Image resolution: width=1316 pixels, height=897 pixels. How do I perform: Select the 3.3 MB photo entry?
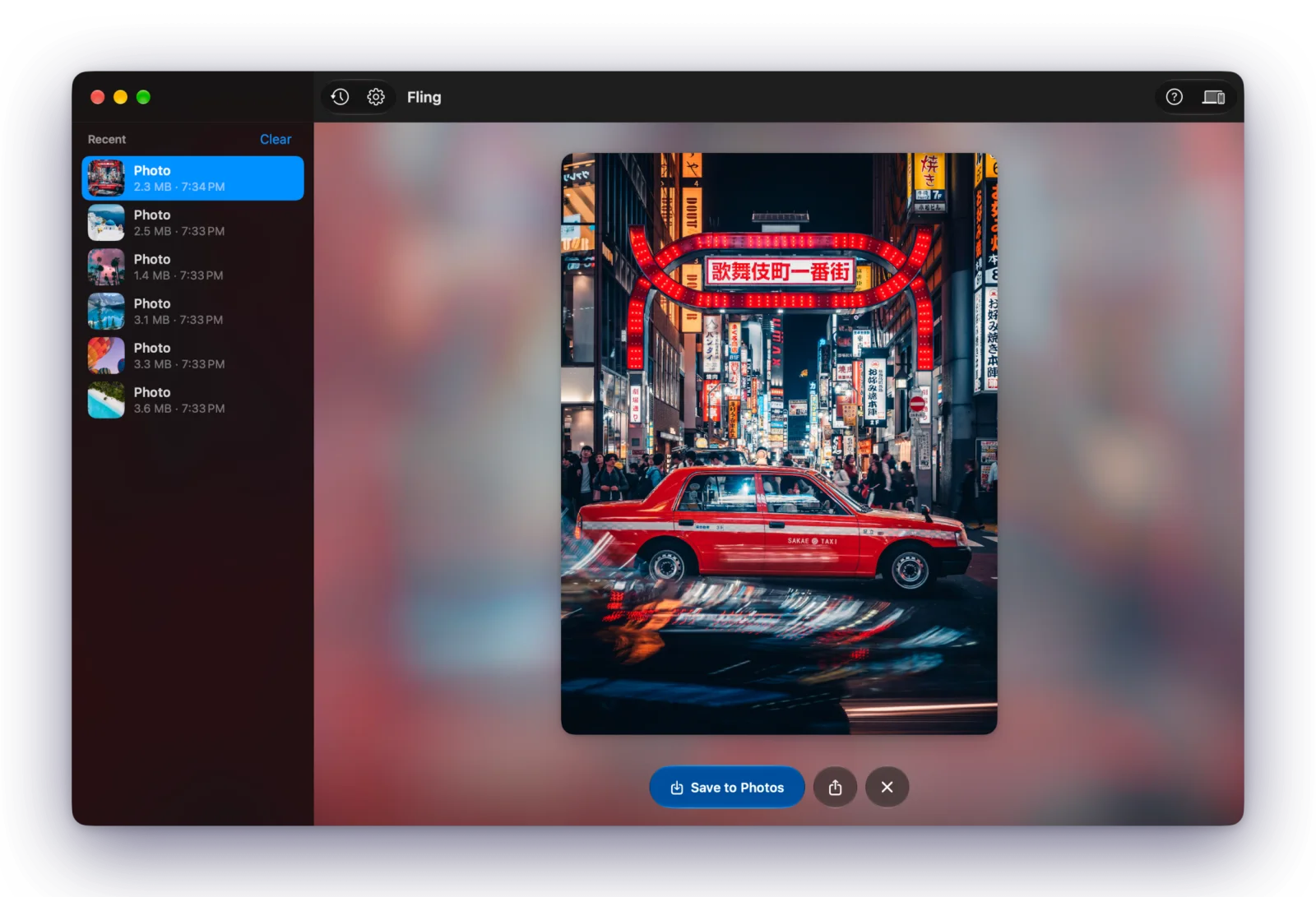tap(192, 356)
